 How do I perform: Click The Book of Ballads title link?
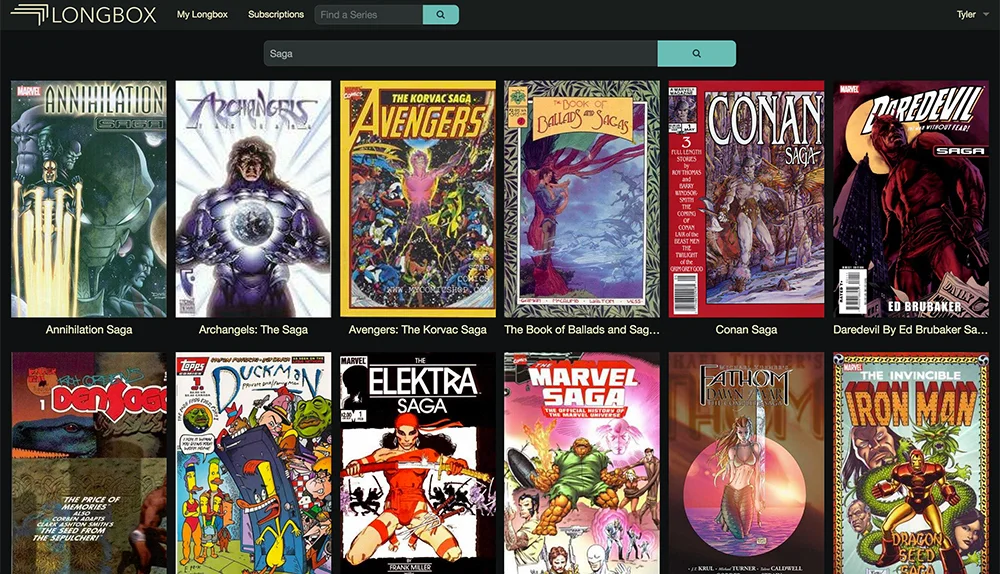pos(582,330)
